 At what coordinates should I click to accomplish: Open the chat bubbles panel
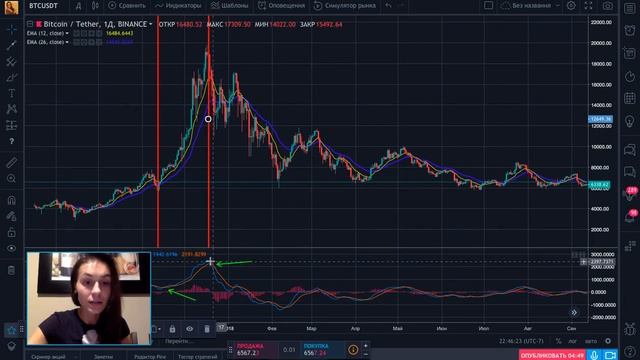(x=630, y=150)
